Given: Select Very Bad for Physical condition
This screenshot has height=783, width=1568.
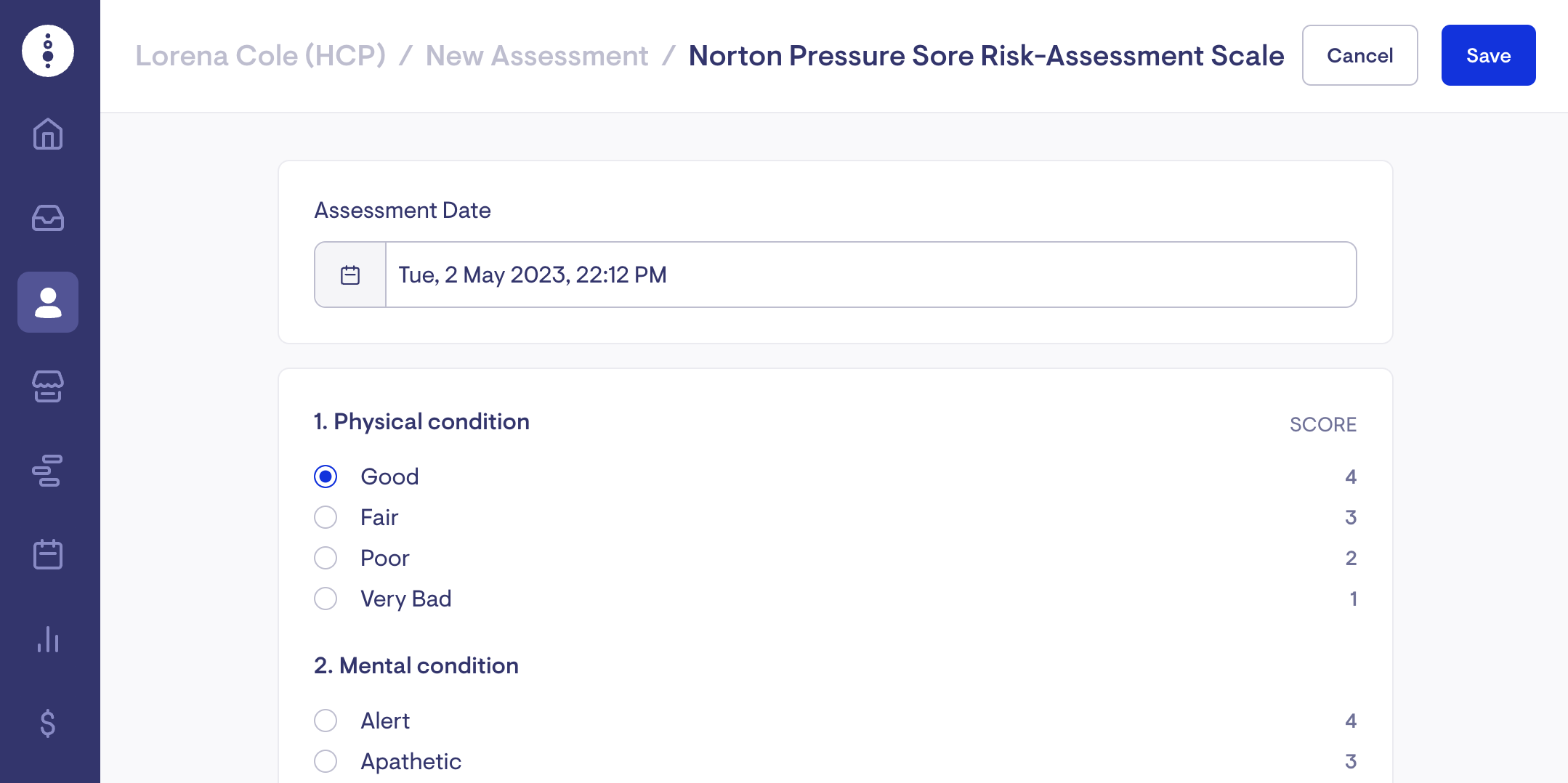Looking at the screenshot, I should [x=326, y=599].
